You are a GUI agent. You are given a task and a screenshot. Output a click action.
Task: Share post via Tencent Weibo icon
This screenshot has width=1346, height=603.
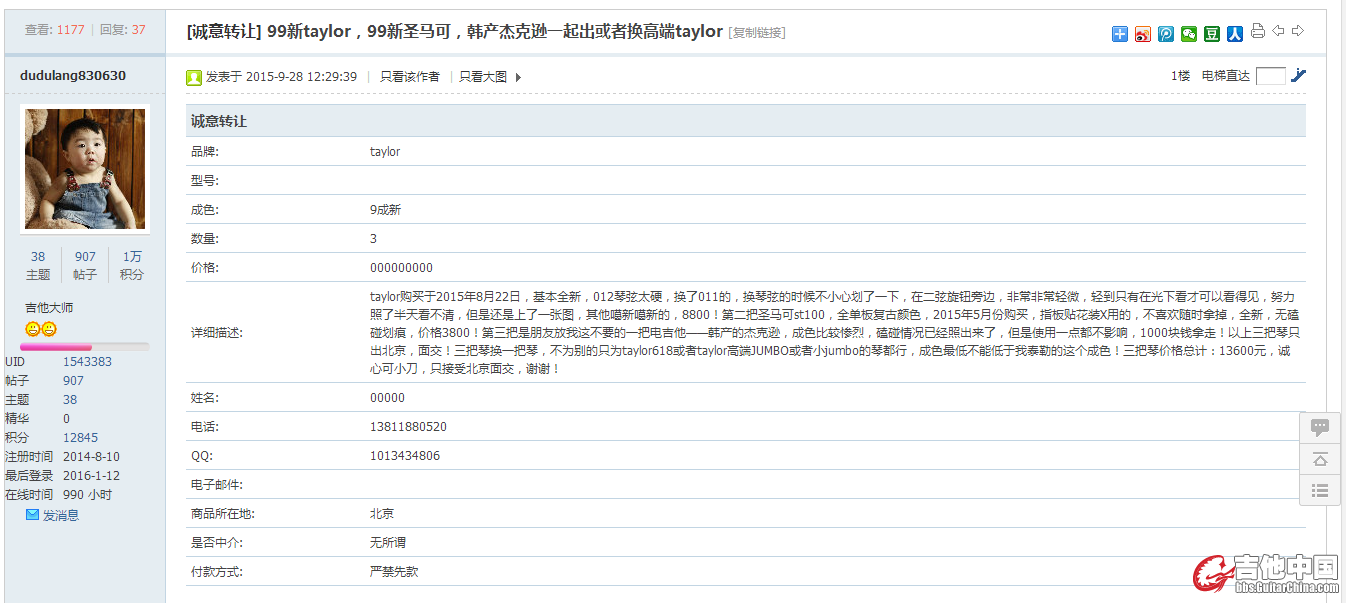click(x=1166, y=34)
